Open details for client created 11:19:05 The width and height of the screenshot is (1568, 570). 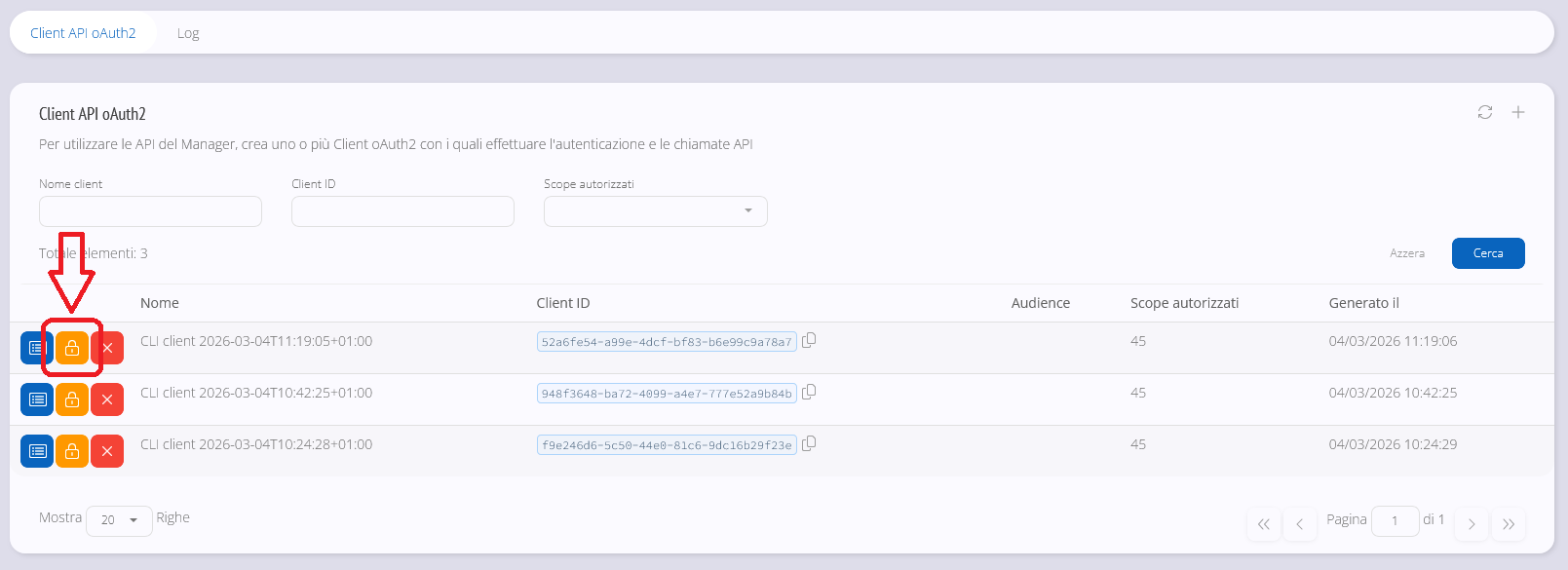tap(36, 348)
